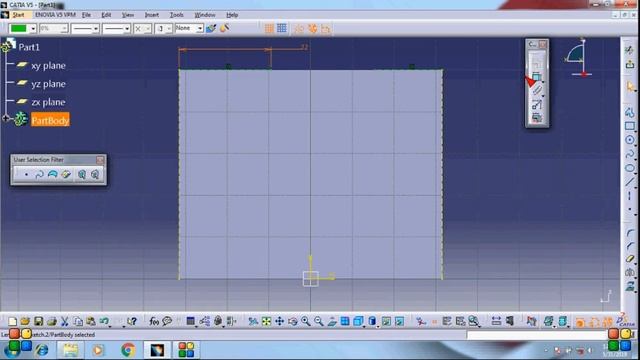Toggle Geometrical Constraints option
This screenshot has height=360, width=640.
pos(312,29)
